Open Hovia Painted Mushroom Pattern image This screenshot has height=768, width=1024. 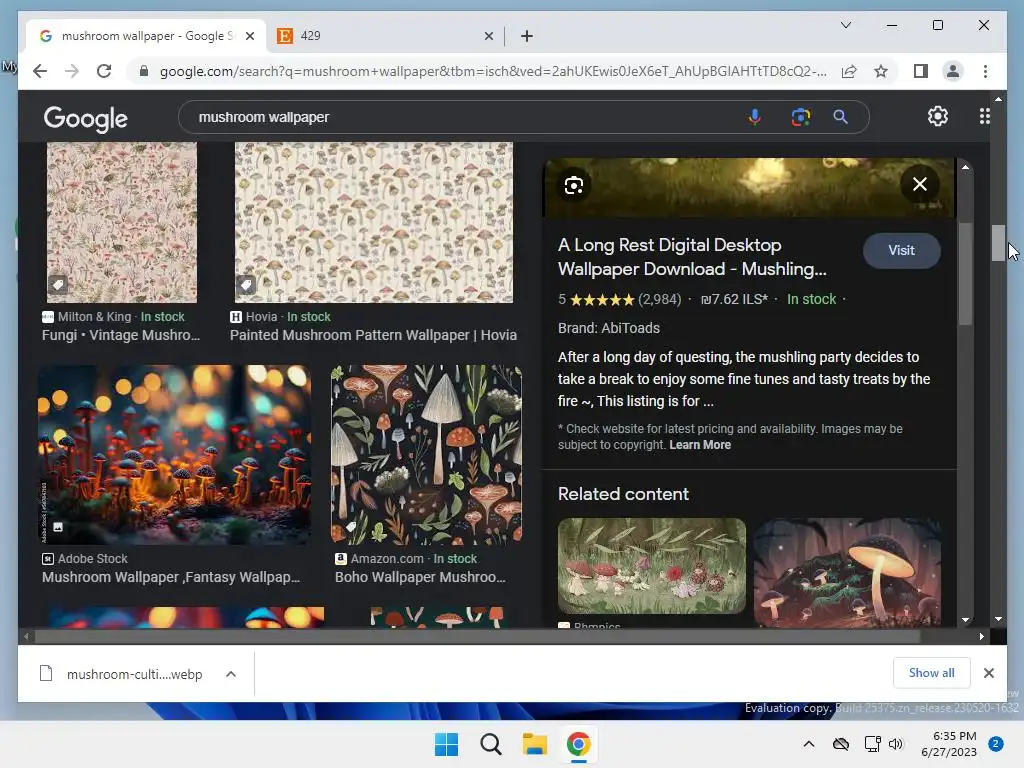374,222
